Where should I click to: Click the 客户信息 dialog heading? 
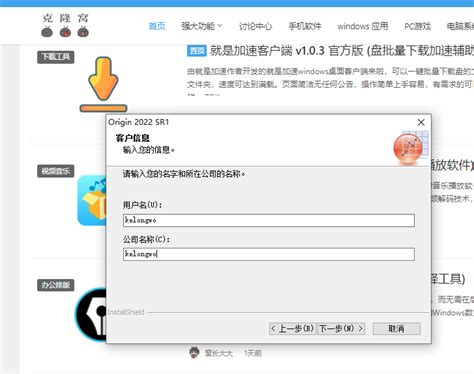[x=132, y=138]
